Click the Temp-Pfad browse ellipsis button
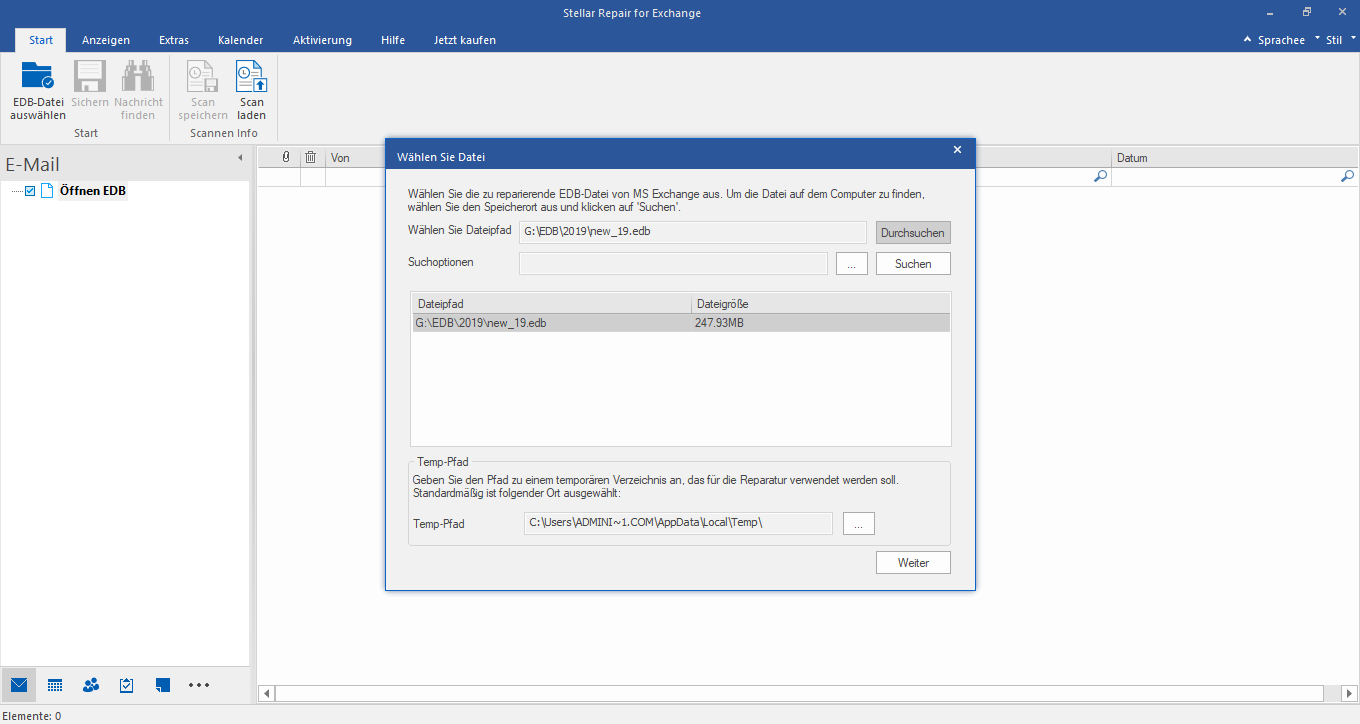 (x=858, y=524)
